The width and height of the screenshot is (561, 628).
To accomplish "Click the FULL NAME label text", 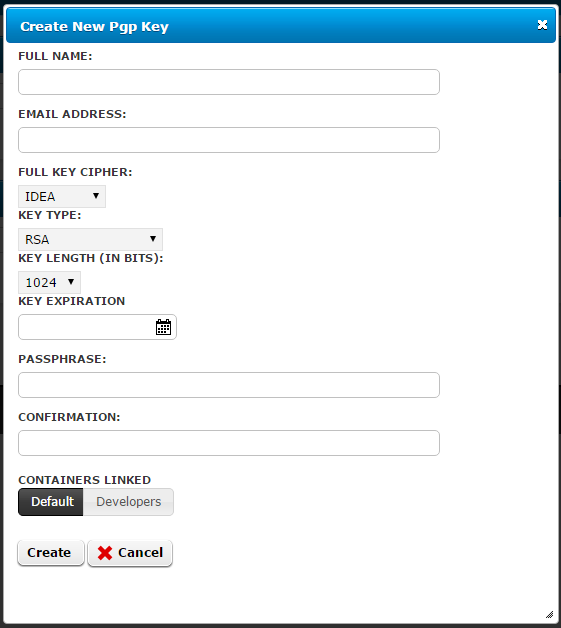I will click(55, 56).
